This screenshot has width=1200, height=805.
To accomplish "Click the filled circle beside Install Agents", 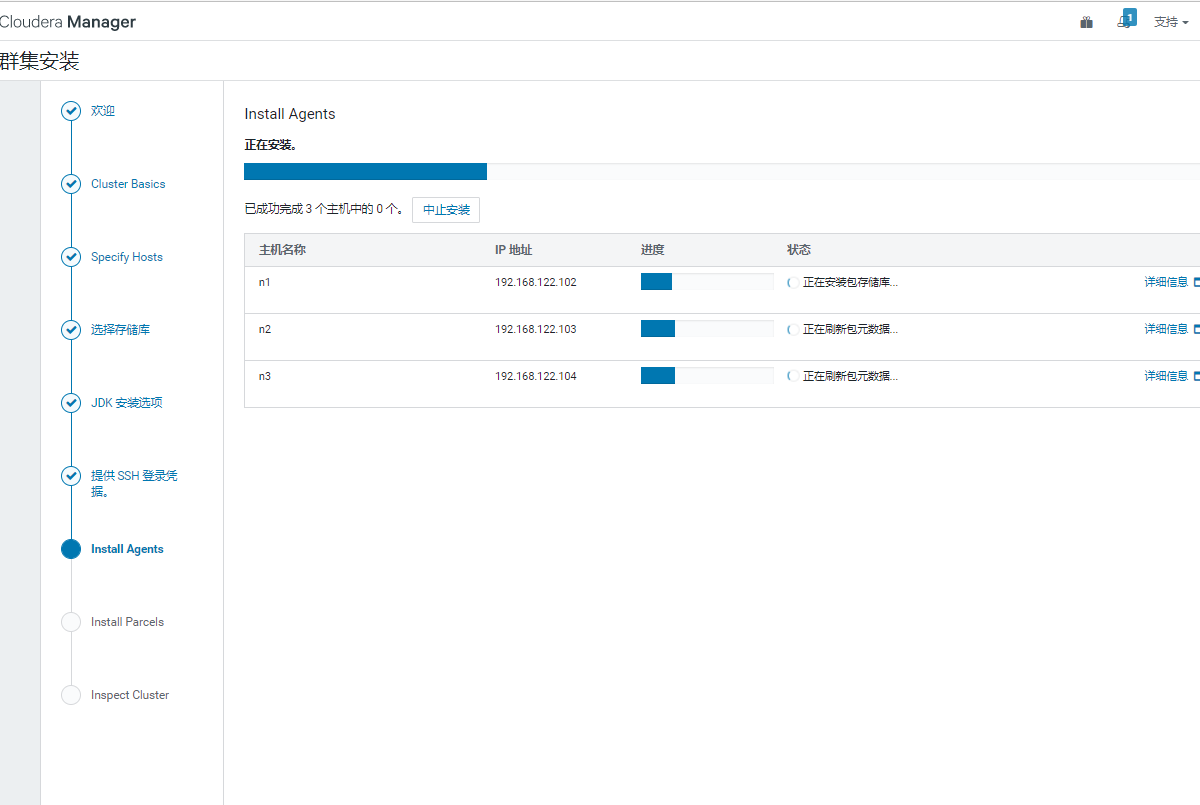I will pyautogui.click(x=71, y=549).
